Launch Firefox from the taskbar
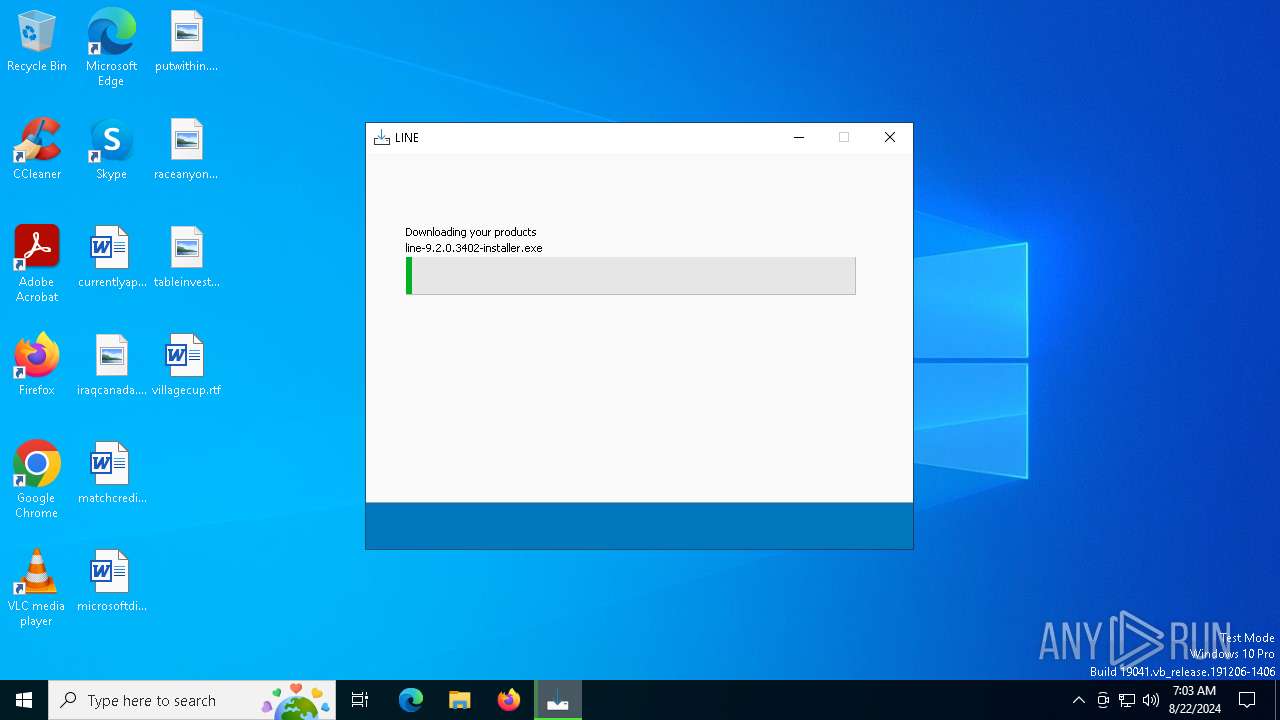1280x720 pixels. click(509, 700)
